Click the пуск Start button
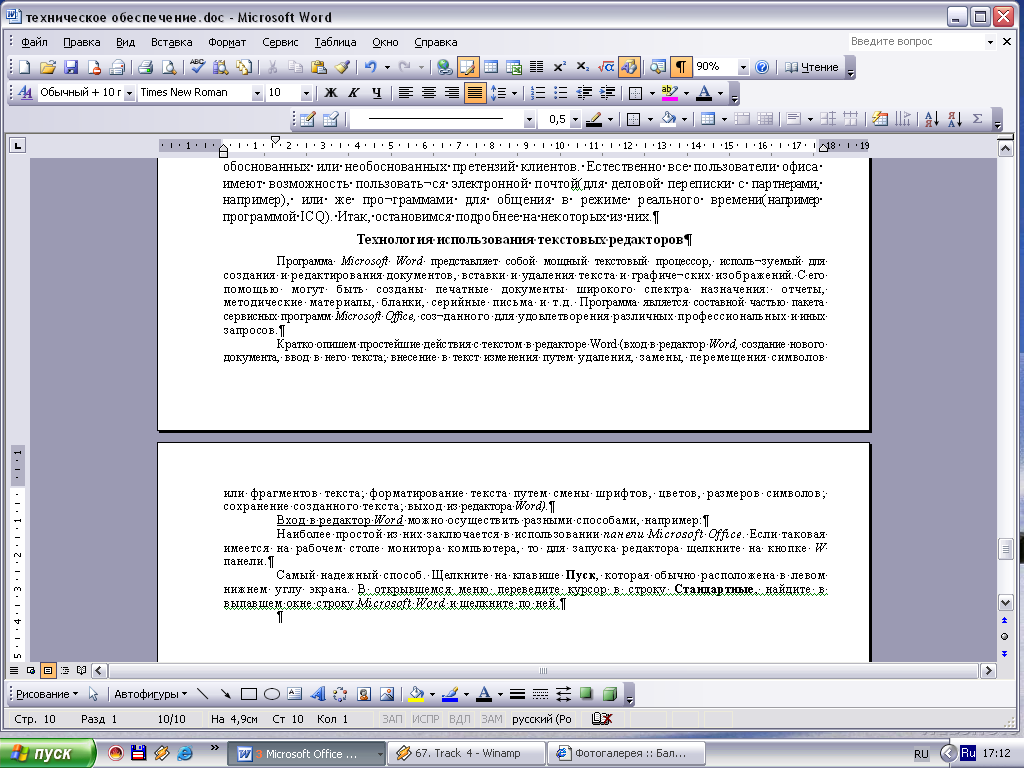 click(48, 754)
